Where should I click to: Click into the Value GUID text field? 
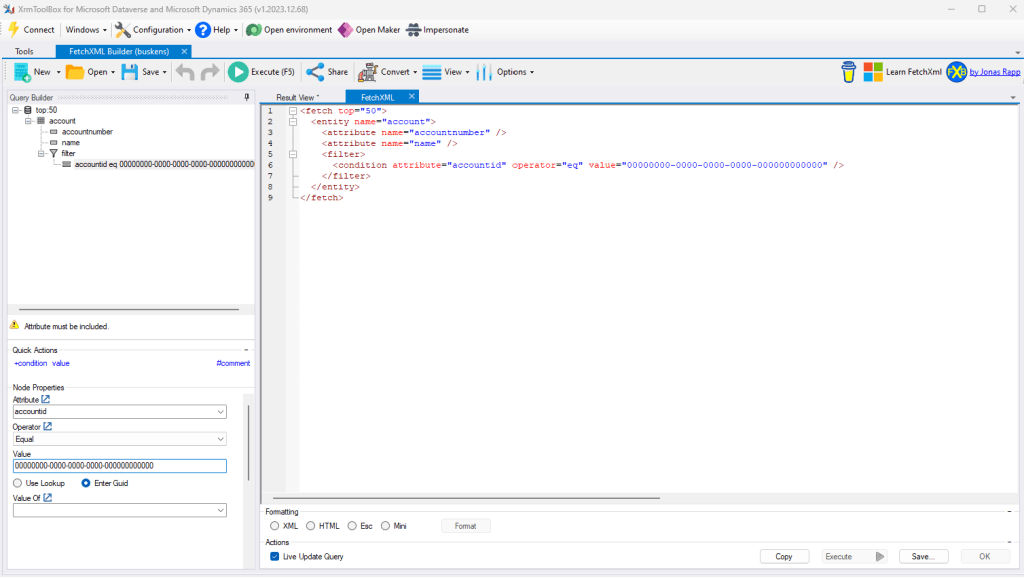pos(119,466)
